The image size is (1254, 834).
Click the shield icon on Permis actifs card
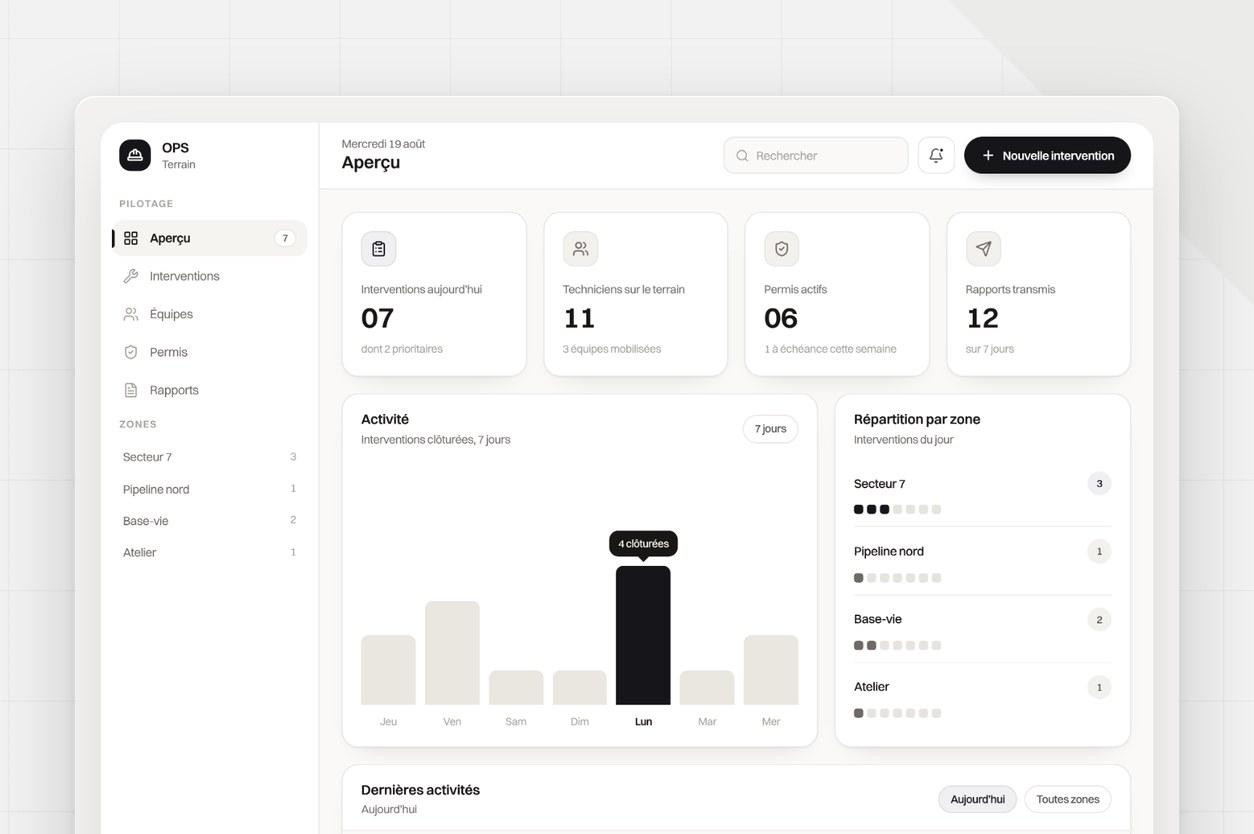tap(782, 249)
